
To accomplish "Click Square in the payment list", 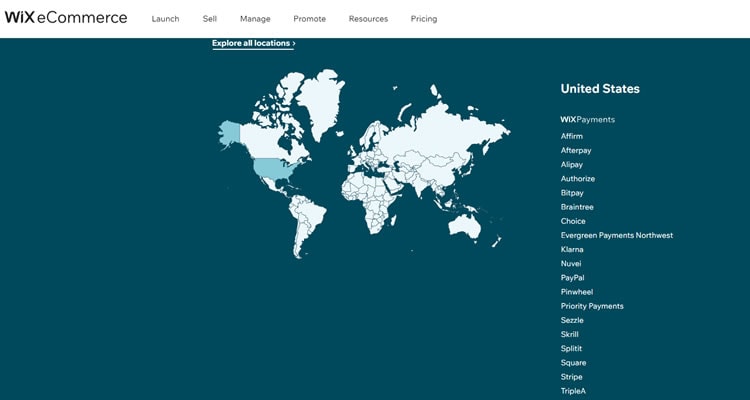I will click(574, 363).
